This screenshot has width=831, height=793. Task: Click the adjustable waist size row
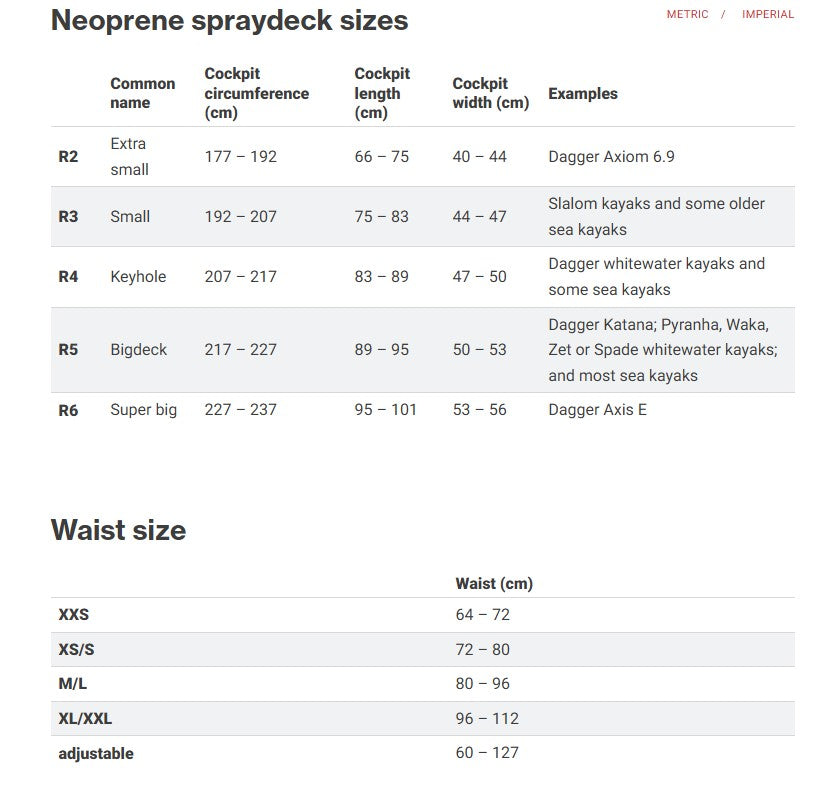pos(95,753)
